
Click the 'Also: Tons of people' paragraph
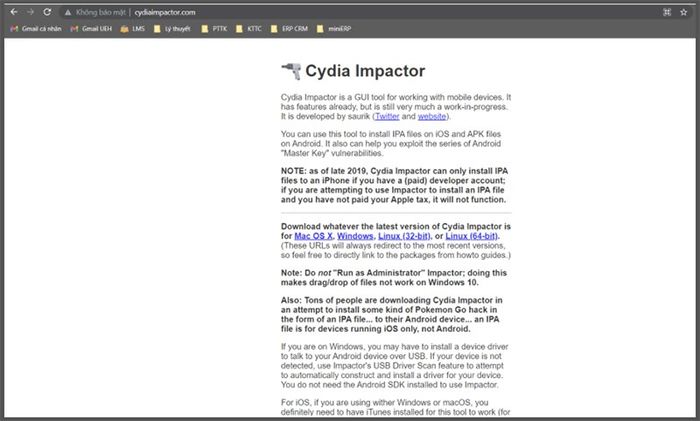coord(392,315)
